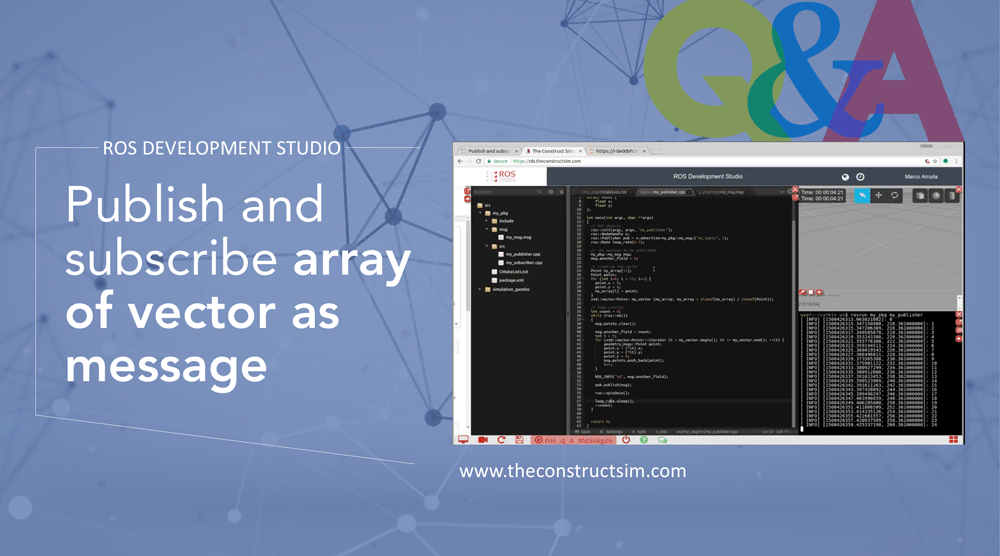Switch to 'The Construct Sim' browser tab
This screenshot has width=1000, height=556.
(x=552, y=151)
